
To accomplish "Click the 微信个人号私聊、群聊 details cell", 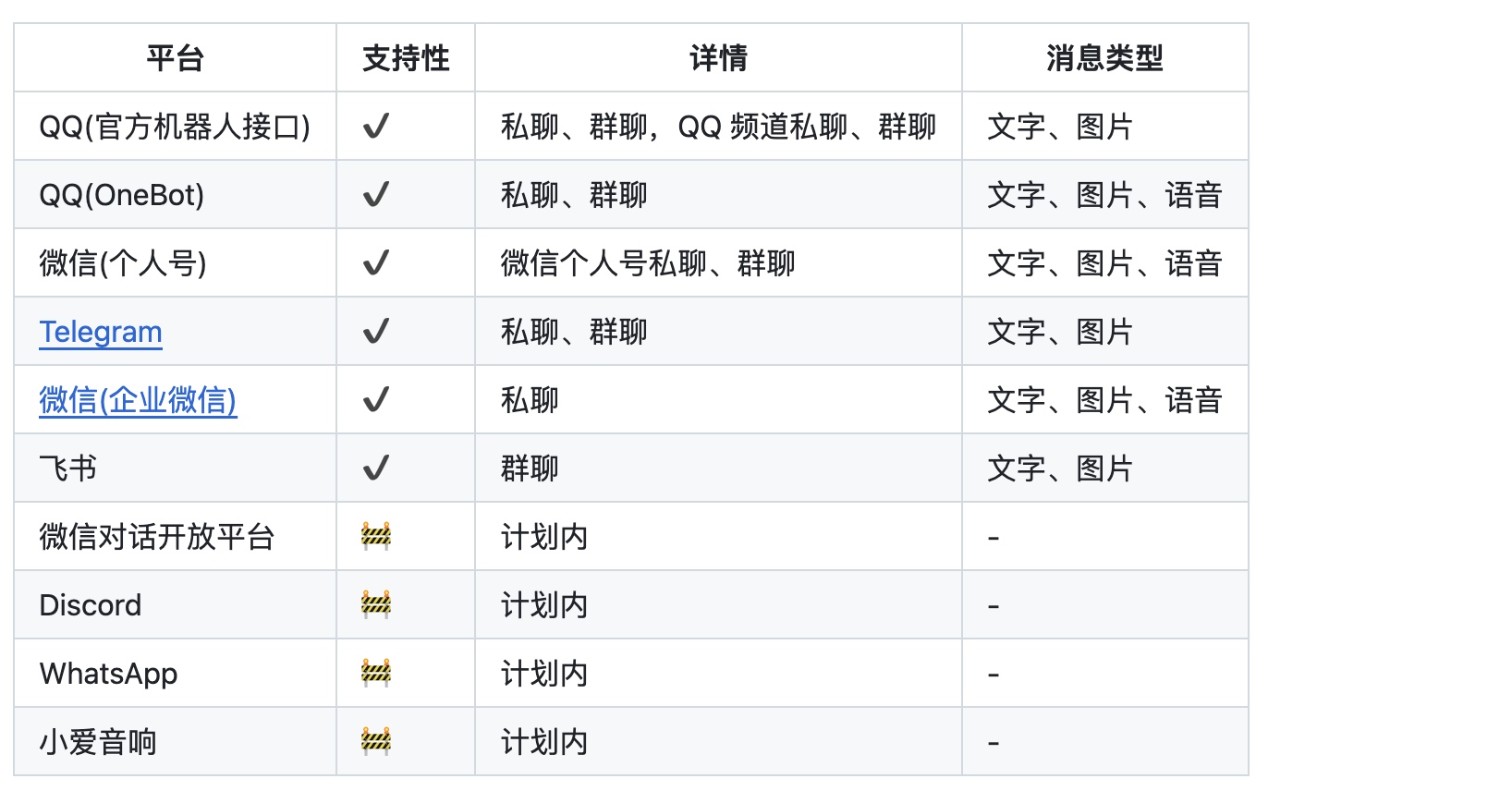I will 718,263.
